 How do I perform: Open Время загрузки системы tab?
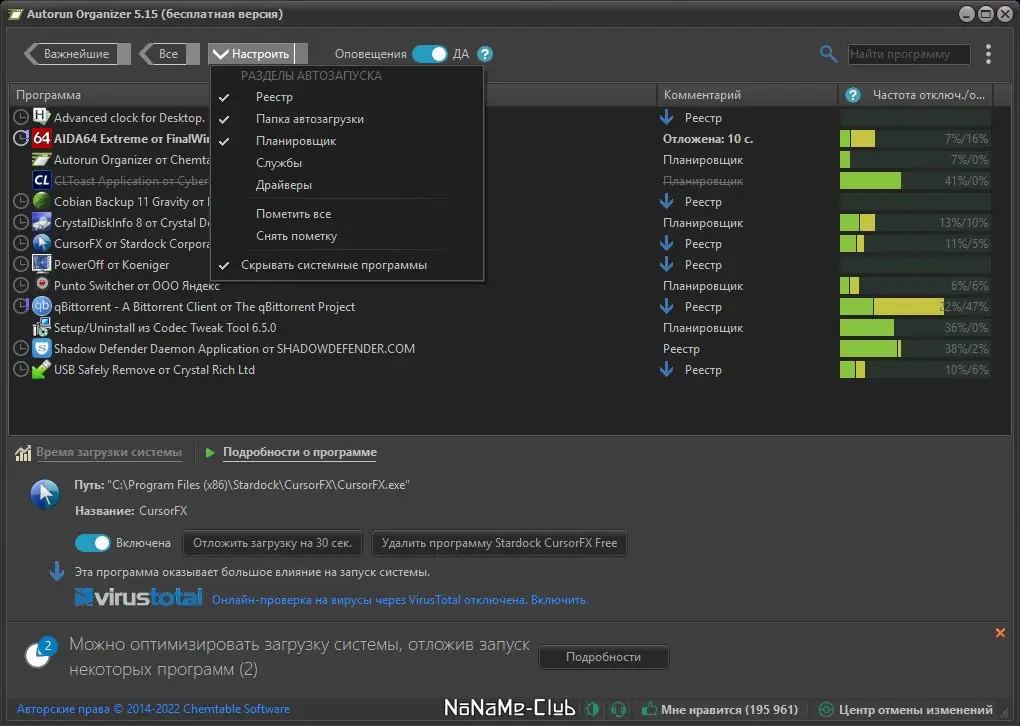coord(109,452)
